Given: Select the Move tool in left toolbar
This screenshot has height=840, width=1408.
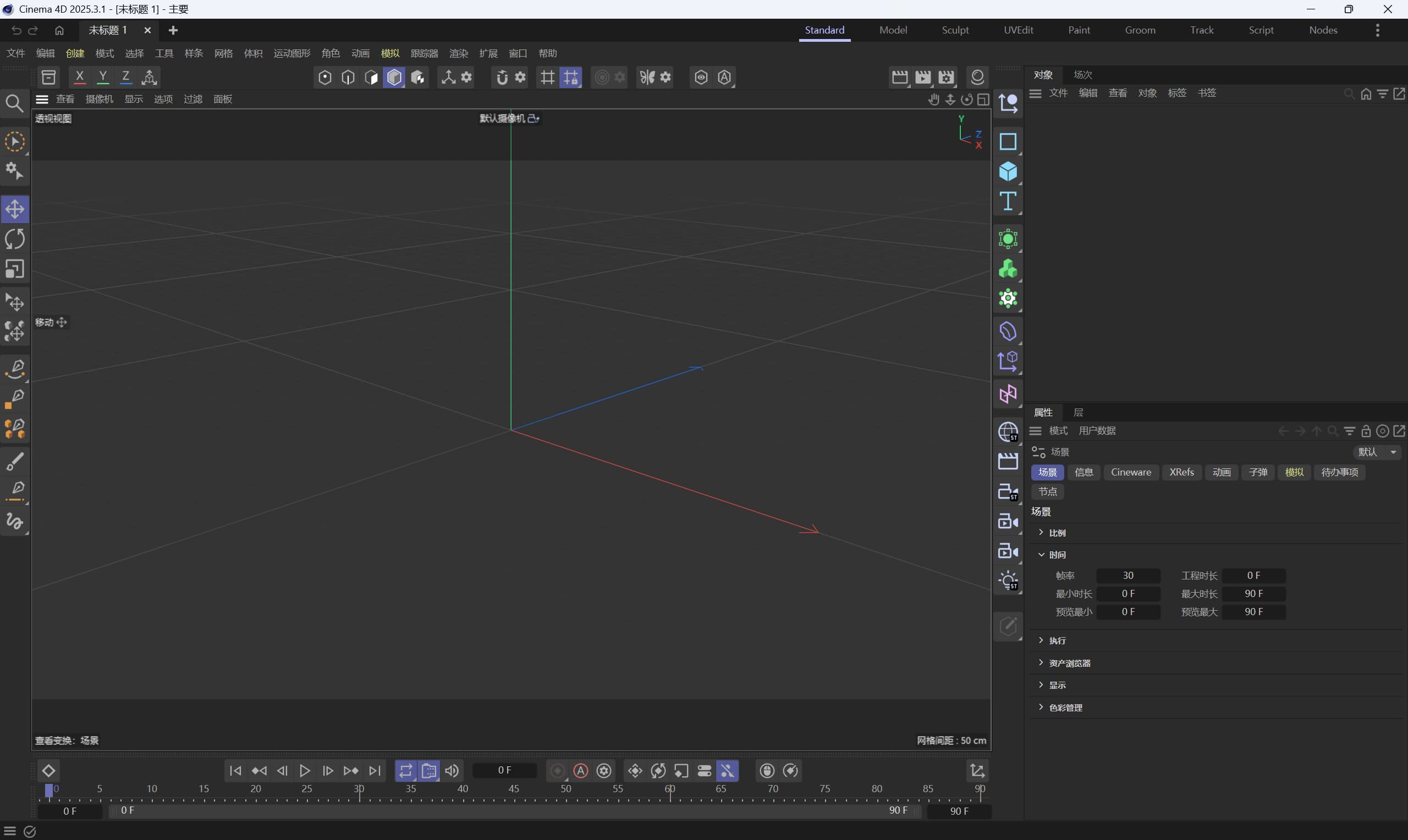Looking at the screenshot, I should pos(15,209).
